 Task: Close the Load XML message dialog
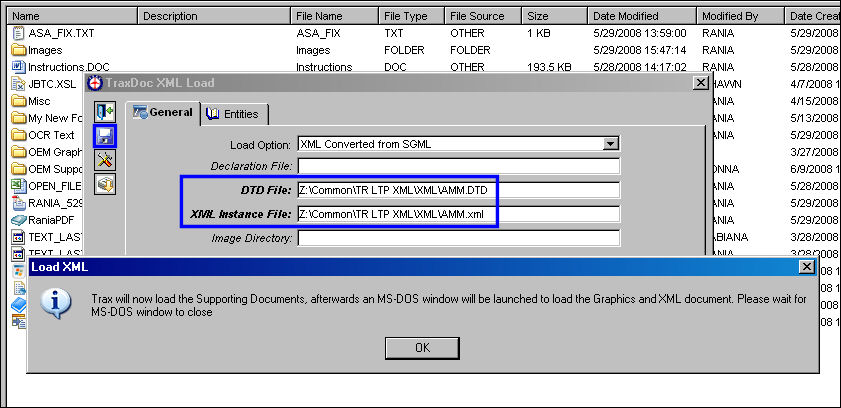(805, 266)
